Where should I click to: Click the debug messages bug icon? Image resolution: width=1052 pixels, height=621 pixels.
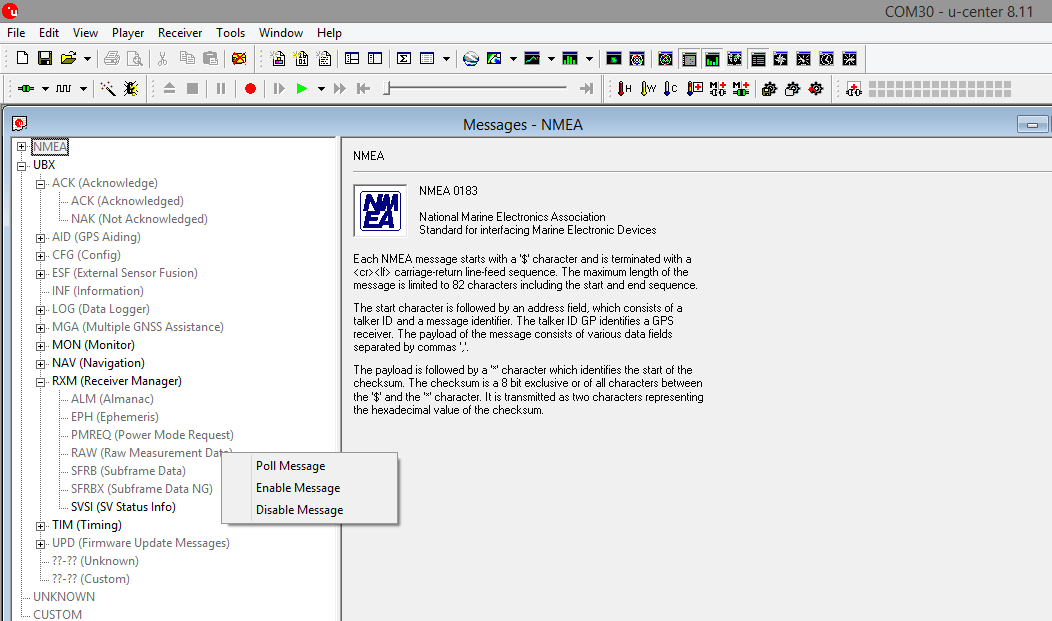tap(131, 89)
